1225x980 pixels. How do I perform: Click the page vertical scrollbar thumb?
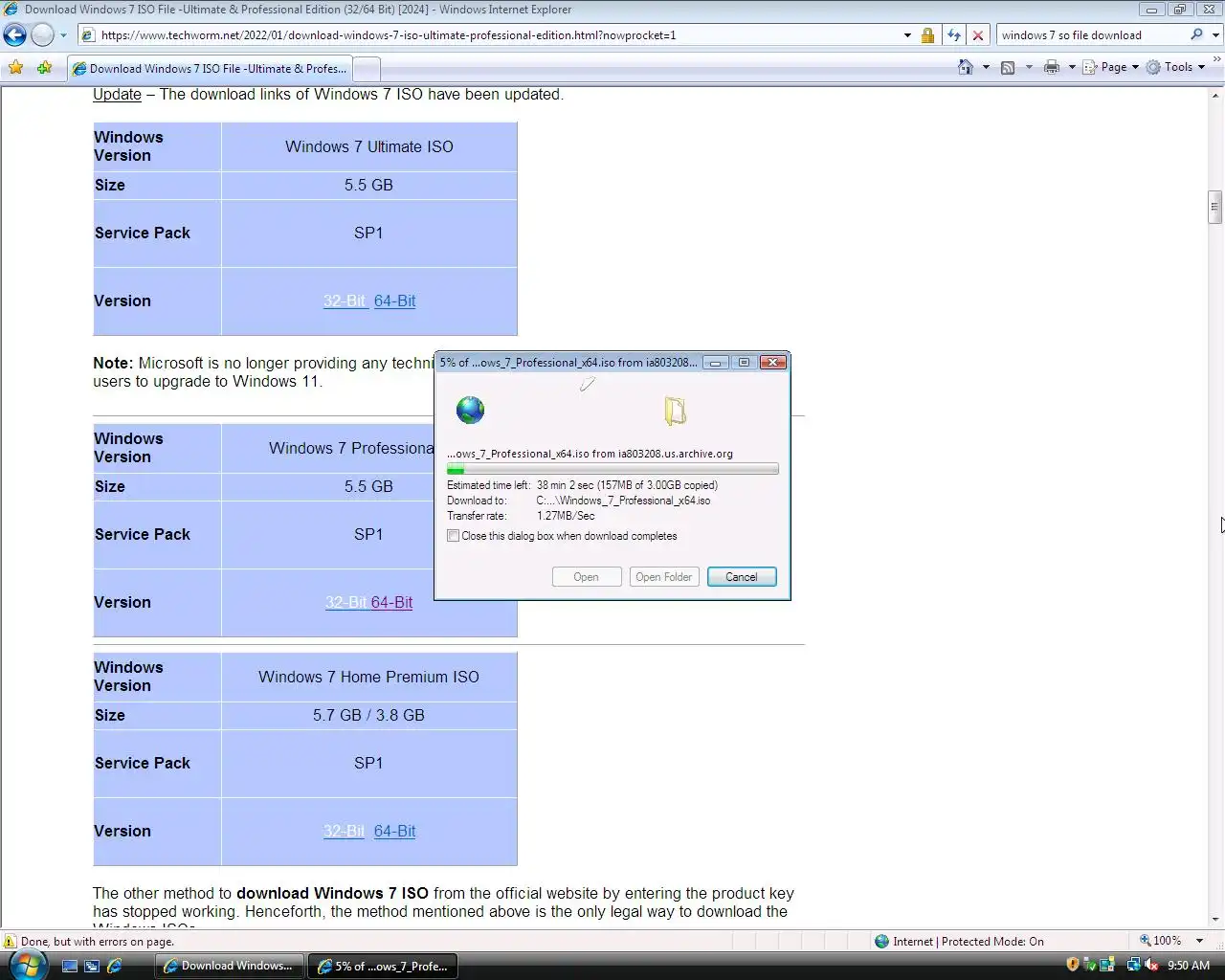click(x=1215, y=208)
